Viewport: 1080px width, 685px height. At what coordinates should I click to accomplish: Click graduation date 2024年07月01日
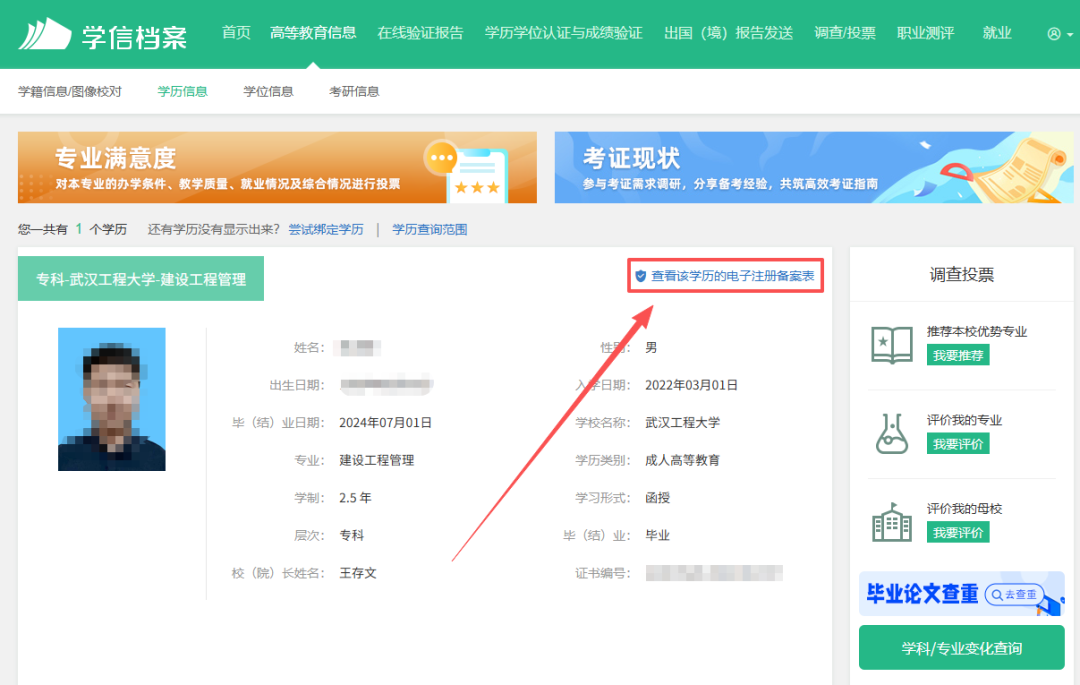(386, 423)
